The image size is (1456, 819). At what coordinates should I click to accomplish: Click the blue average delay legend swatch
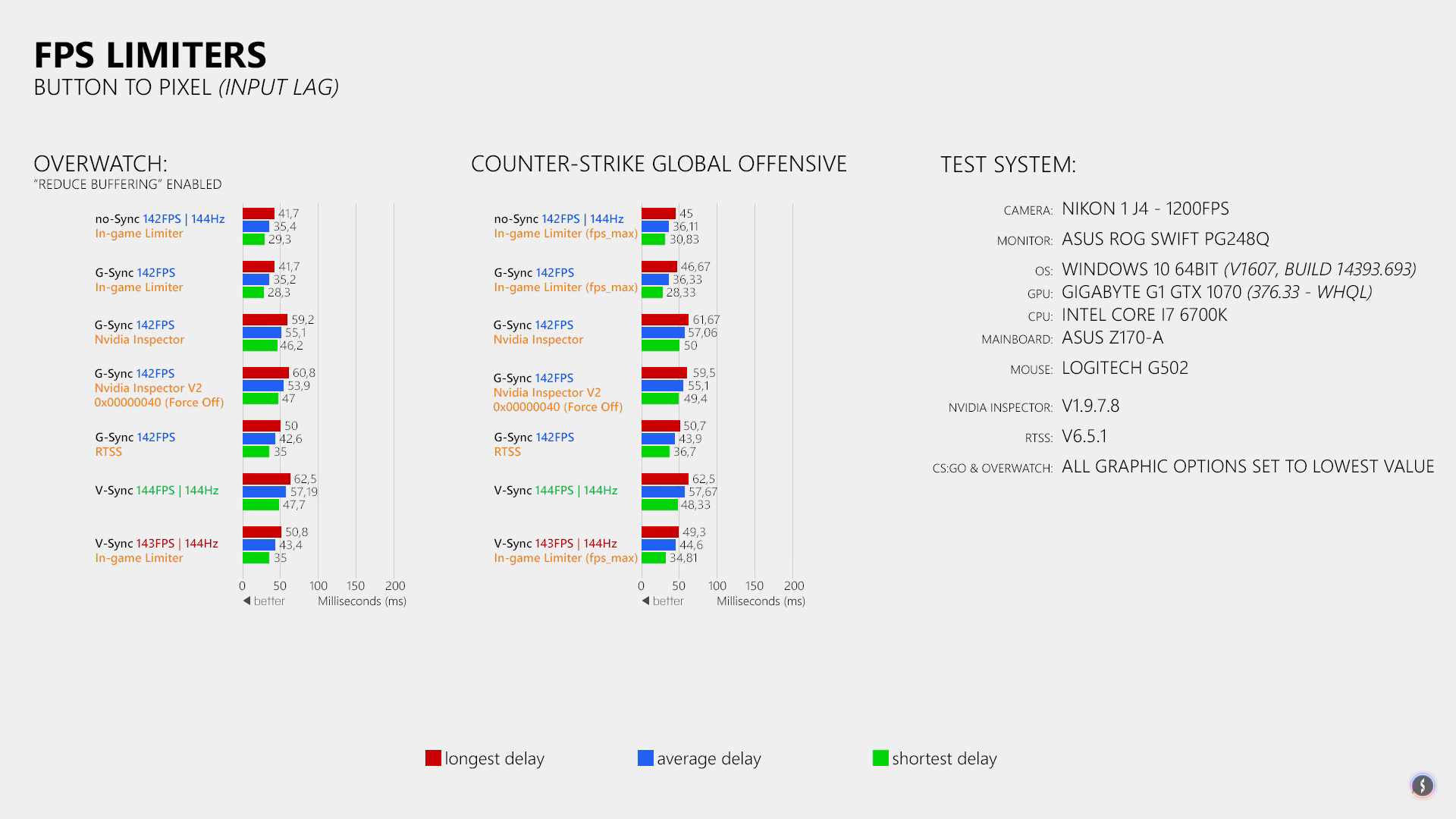click(x=645, y=758)
